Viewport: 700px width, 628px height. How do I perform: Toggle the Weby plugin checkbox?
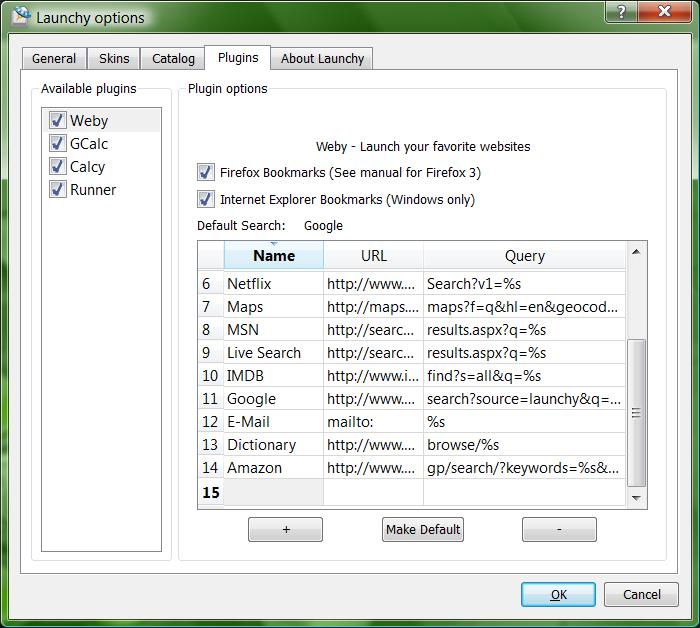click(58, 120)
